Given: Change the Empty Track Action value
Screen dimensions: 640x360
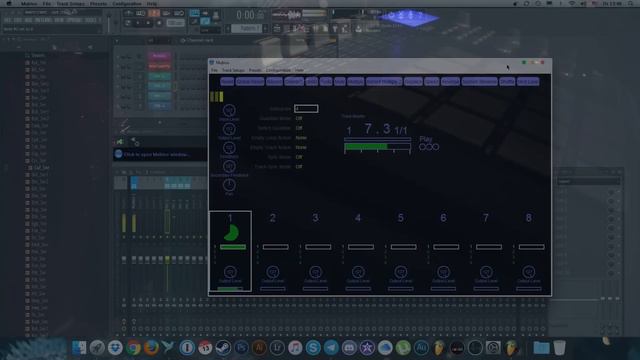Looking at the screenshot, I should tap(301, 147).
